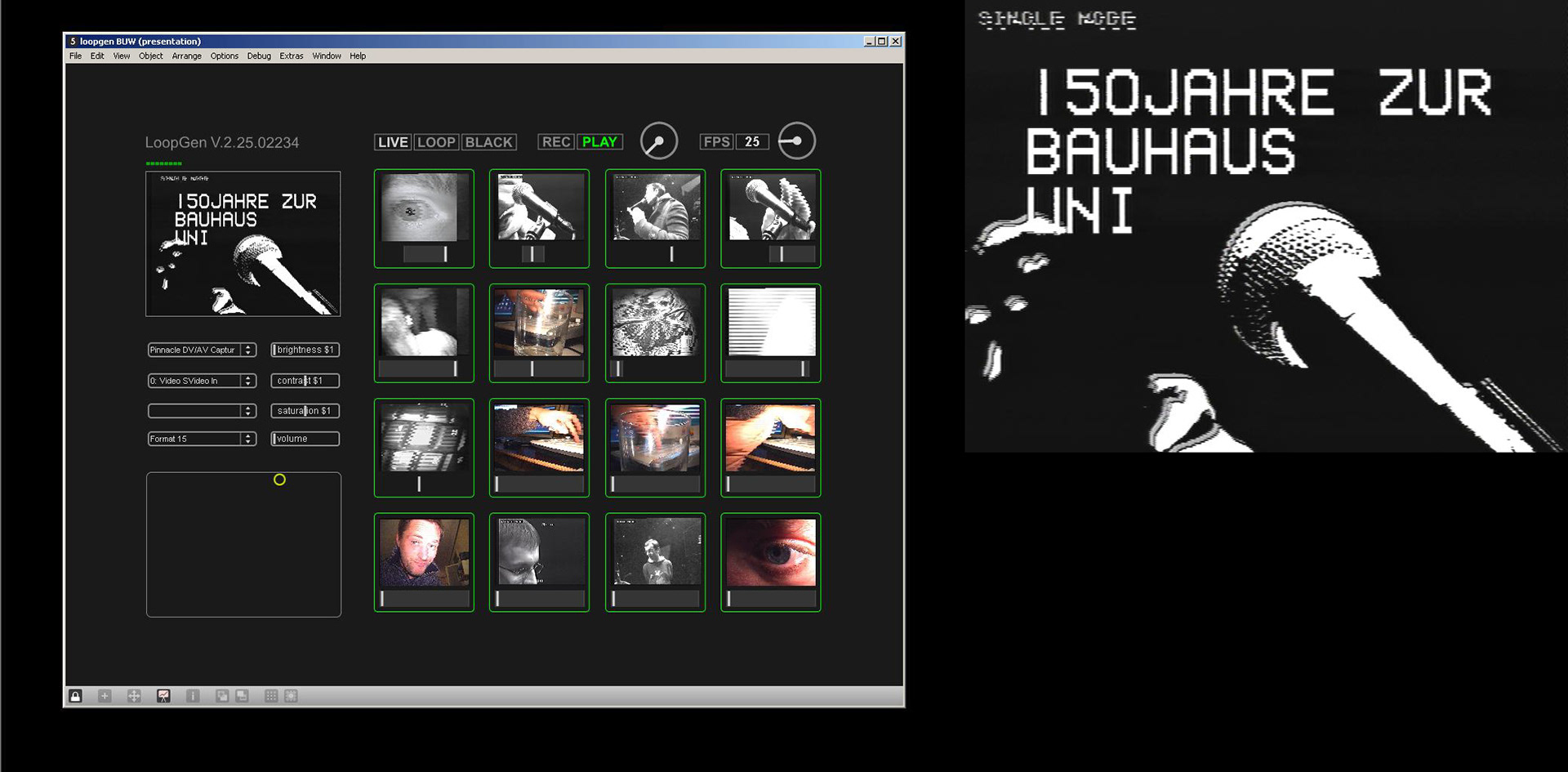
Task: Open the Object menu
Action: (151, 56)
